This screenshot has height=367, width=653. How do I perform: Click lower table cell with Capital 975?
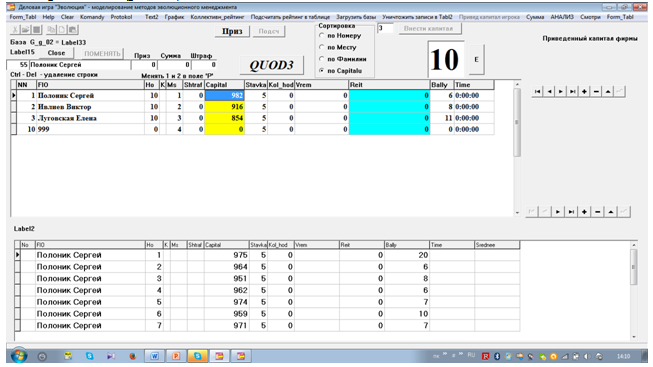pos(227,255)
